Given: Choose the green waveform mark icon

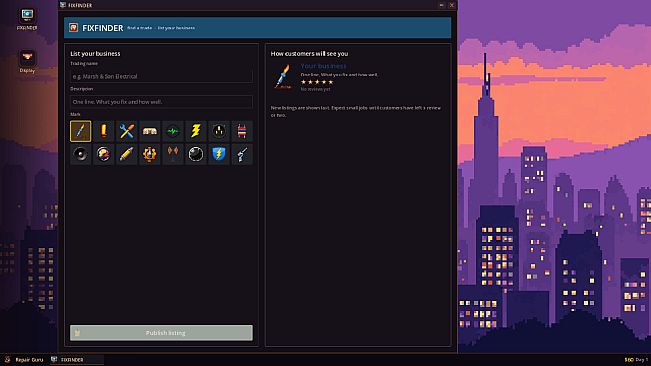Looking at the screenshot, I should [173, 131].
